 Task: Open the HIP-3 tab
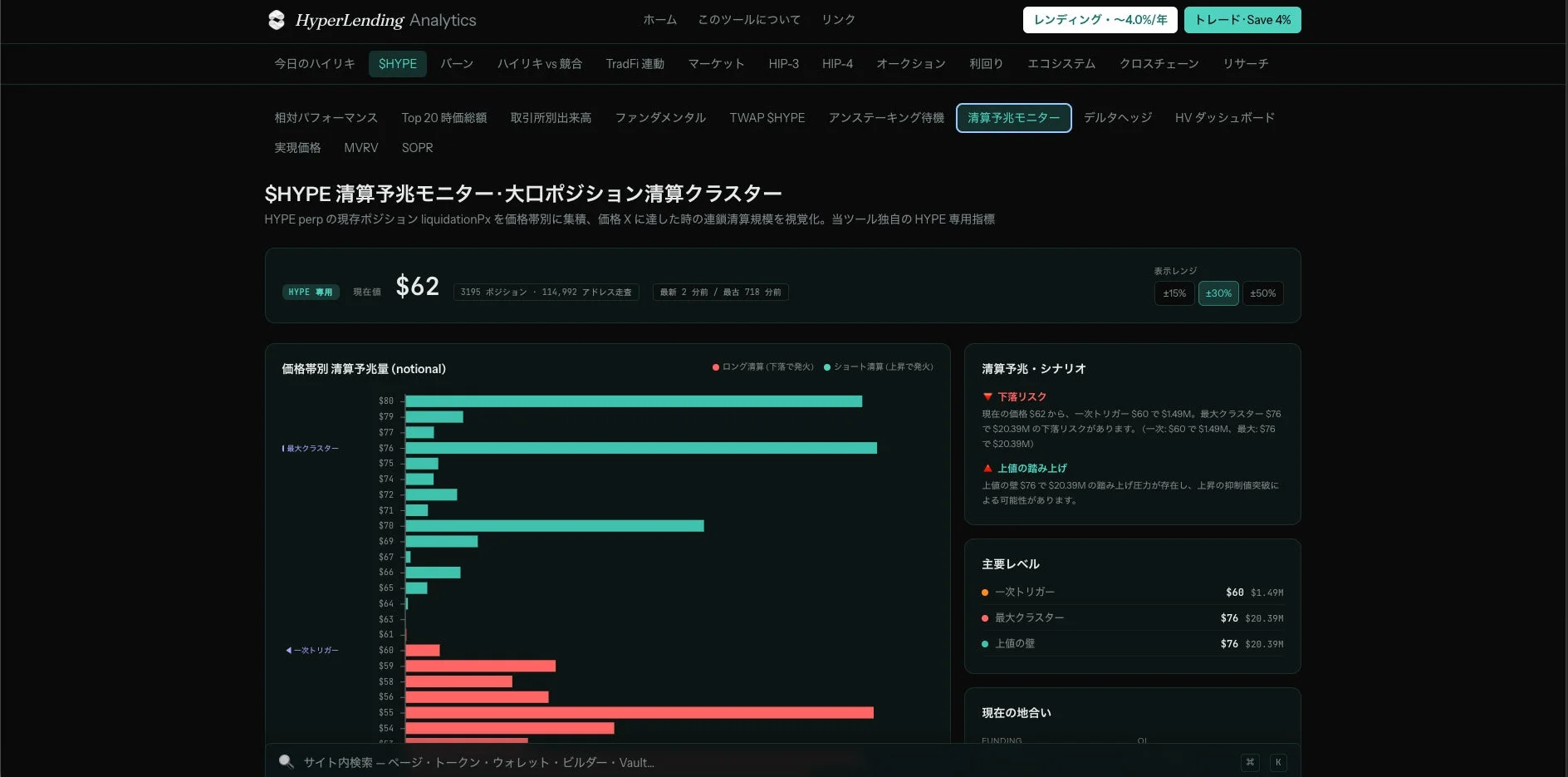pyautogui.click(x=783, y=64)
